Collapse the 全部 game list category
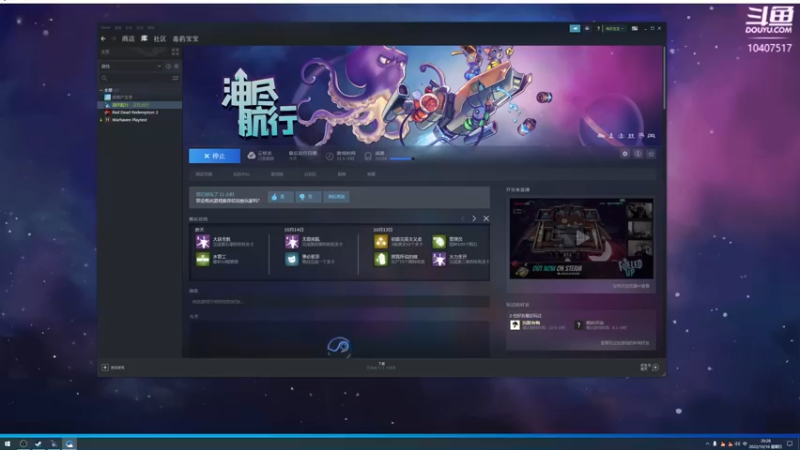800x450 pixels. click(x=101, y=90)
